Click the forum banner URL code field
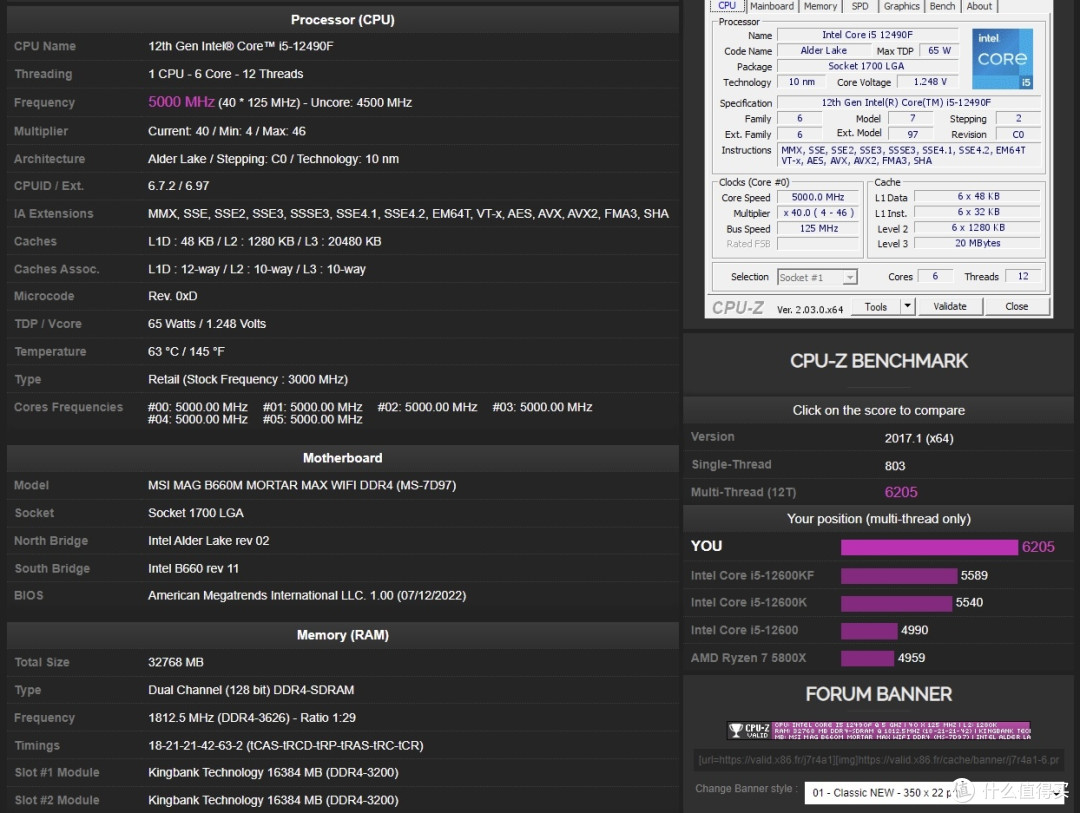This screenshot has width=1080, height=813. tap(877, 760)
